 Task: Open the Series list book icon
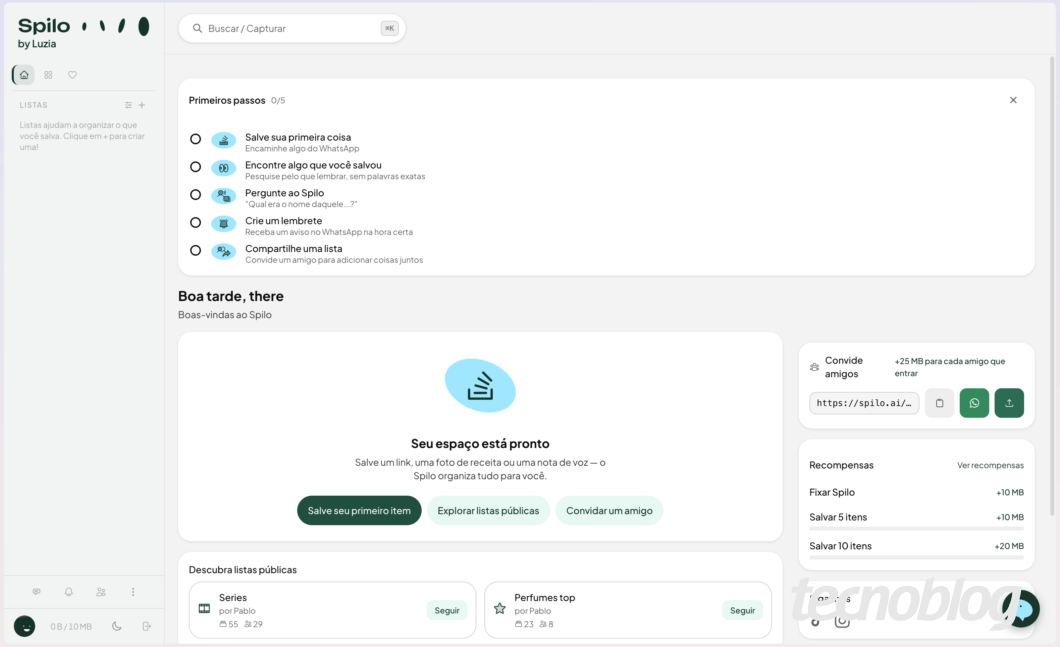coord(204,608)
